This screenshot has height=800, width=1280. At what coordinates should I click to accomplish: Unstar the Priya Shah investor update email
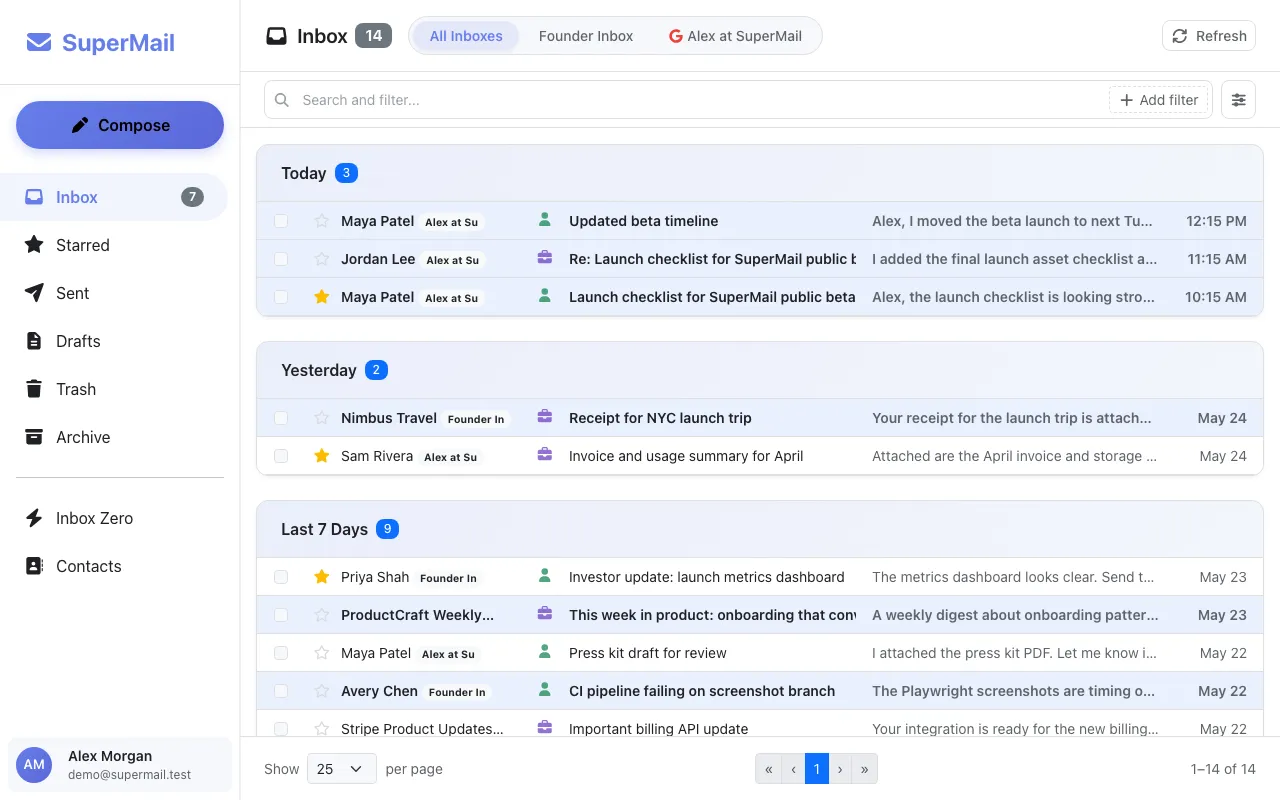tap(322, 577)
